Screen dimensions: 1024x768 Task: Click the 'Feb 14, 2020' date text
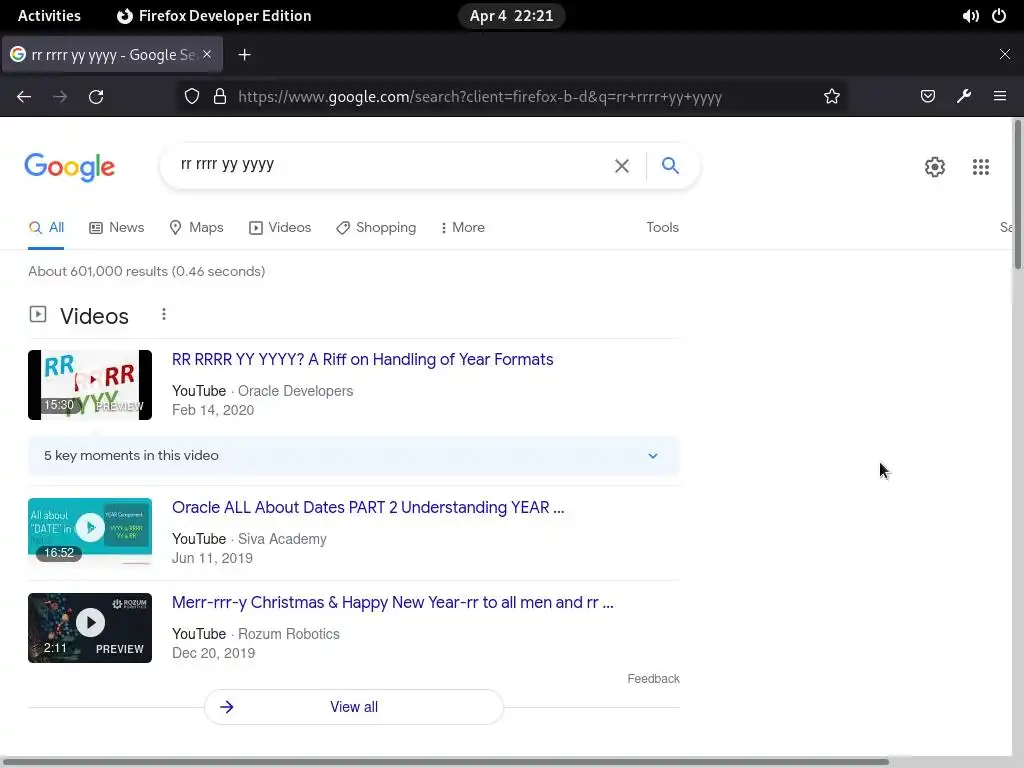(x=213, y=410)
